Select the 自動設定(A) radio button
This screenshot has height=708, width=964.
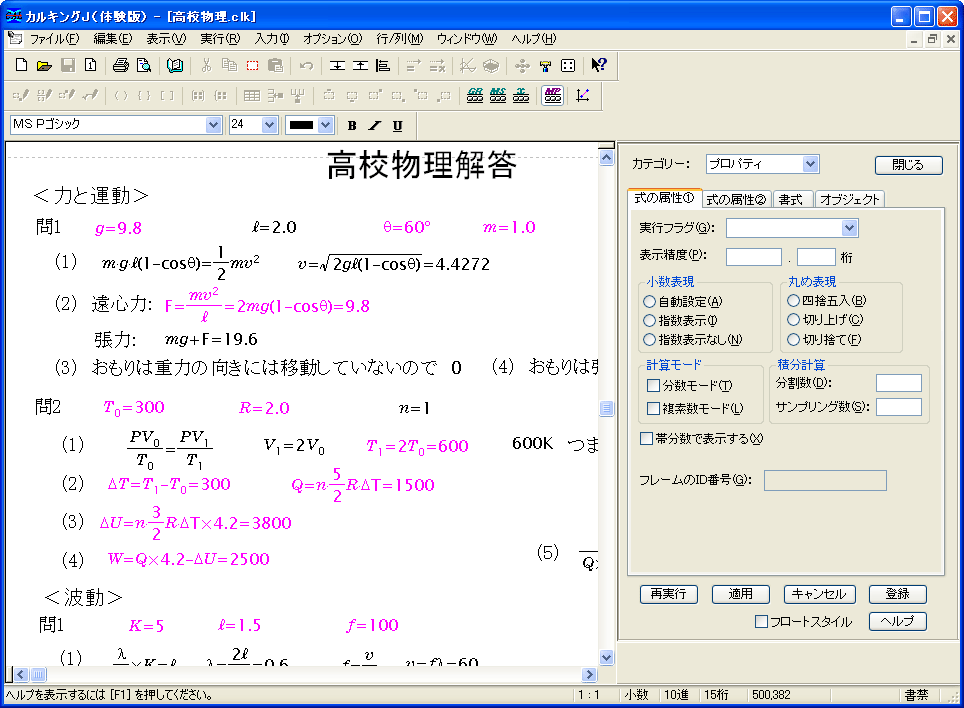click(x=649, y=302)
